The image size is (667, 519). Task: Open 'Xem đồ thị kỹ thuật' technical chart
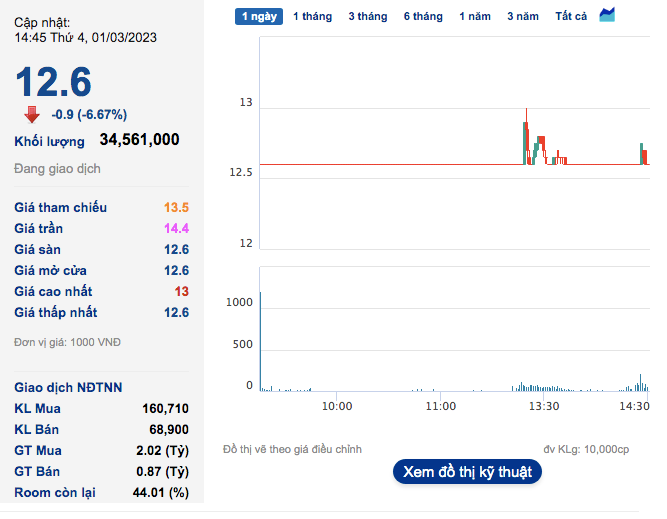click(x=467, y=472)
